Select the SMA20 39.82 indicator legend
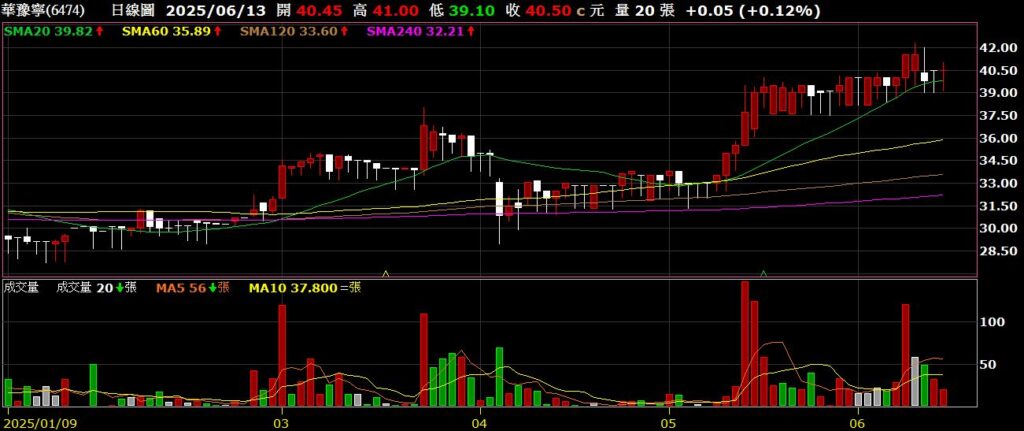 pos(53,31)
